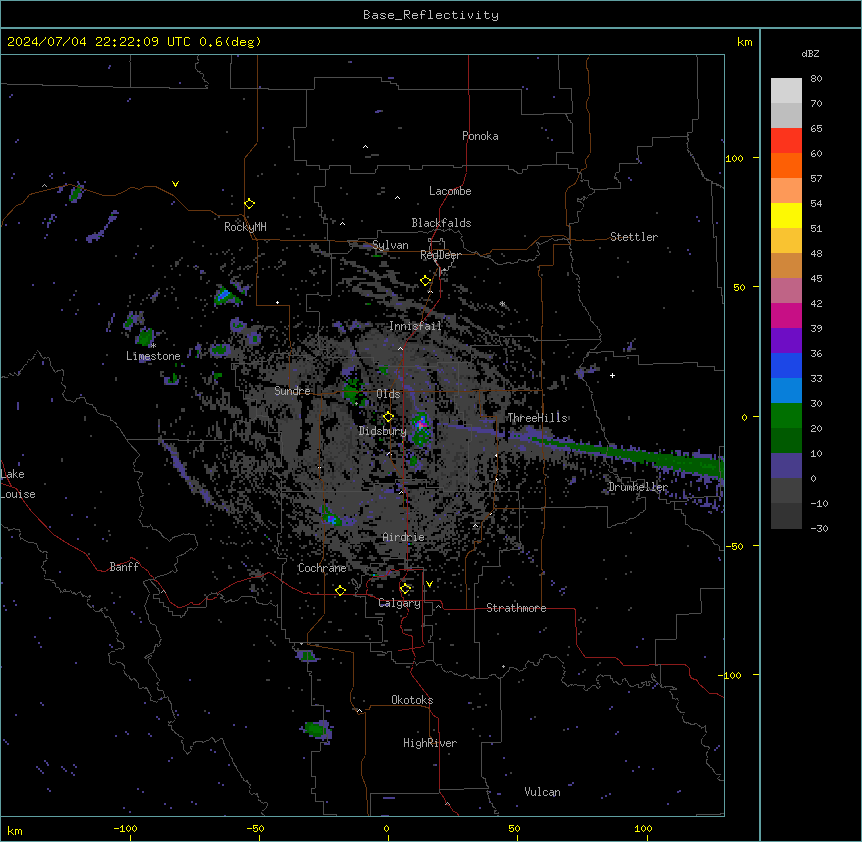The width and height of the screenshot is (862, 842).
Task: Select the asterisk marker above the Limestone label
Action: pos(154,346)
